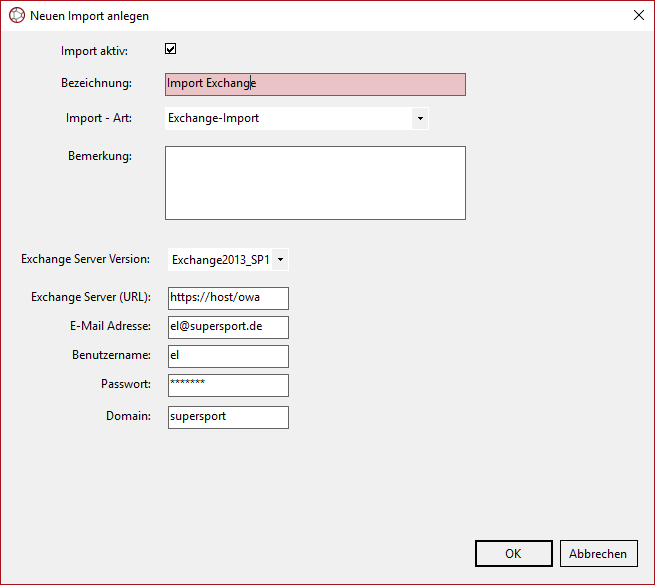Open the Import-Art dropdown

(420, 119)
